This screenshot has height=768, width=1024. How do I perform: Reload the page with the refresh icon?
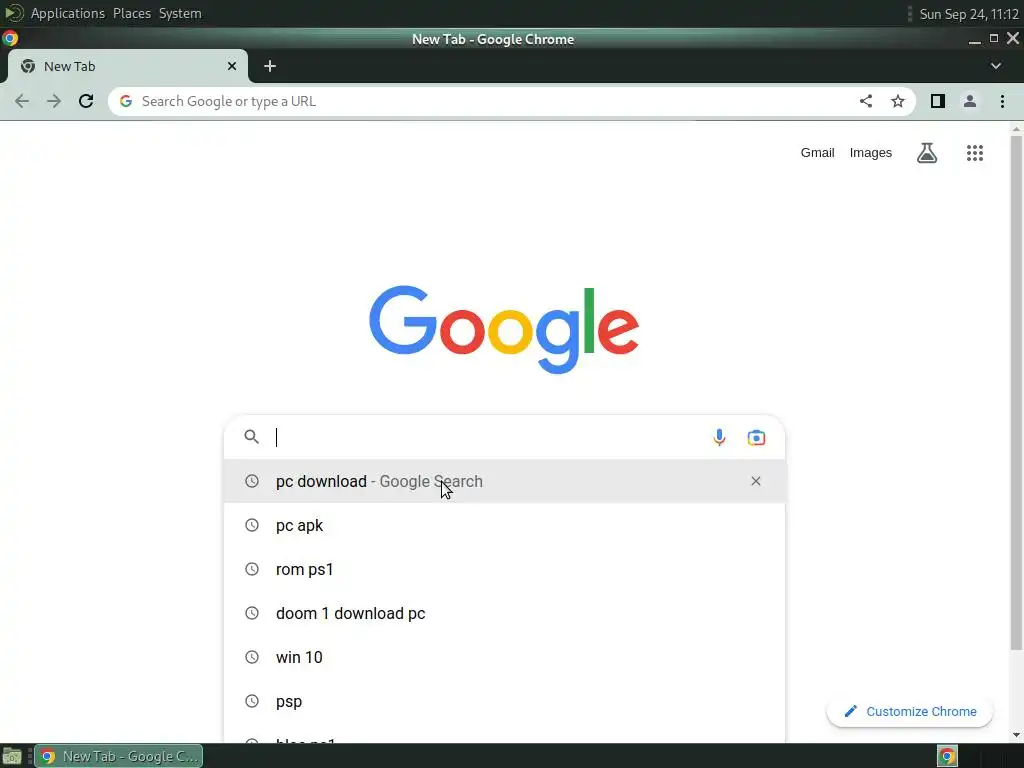[x=86, y=101]
